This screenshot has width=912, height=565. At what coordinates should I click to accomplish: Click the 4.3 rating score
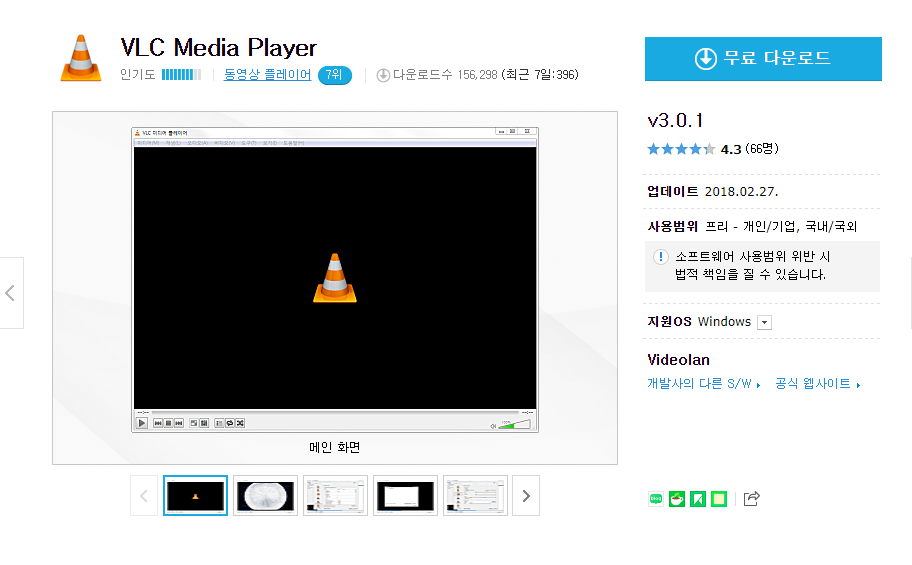(731, 150)
